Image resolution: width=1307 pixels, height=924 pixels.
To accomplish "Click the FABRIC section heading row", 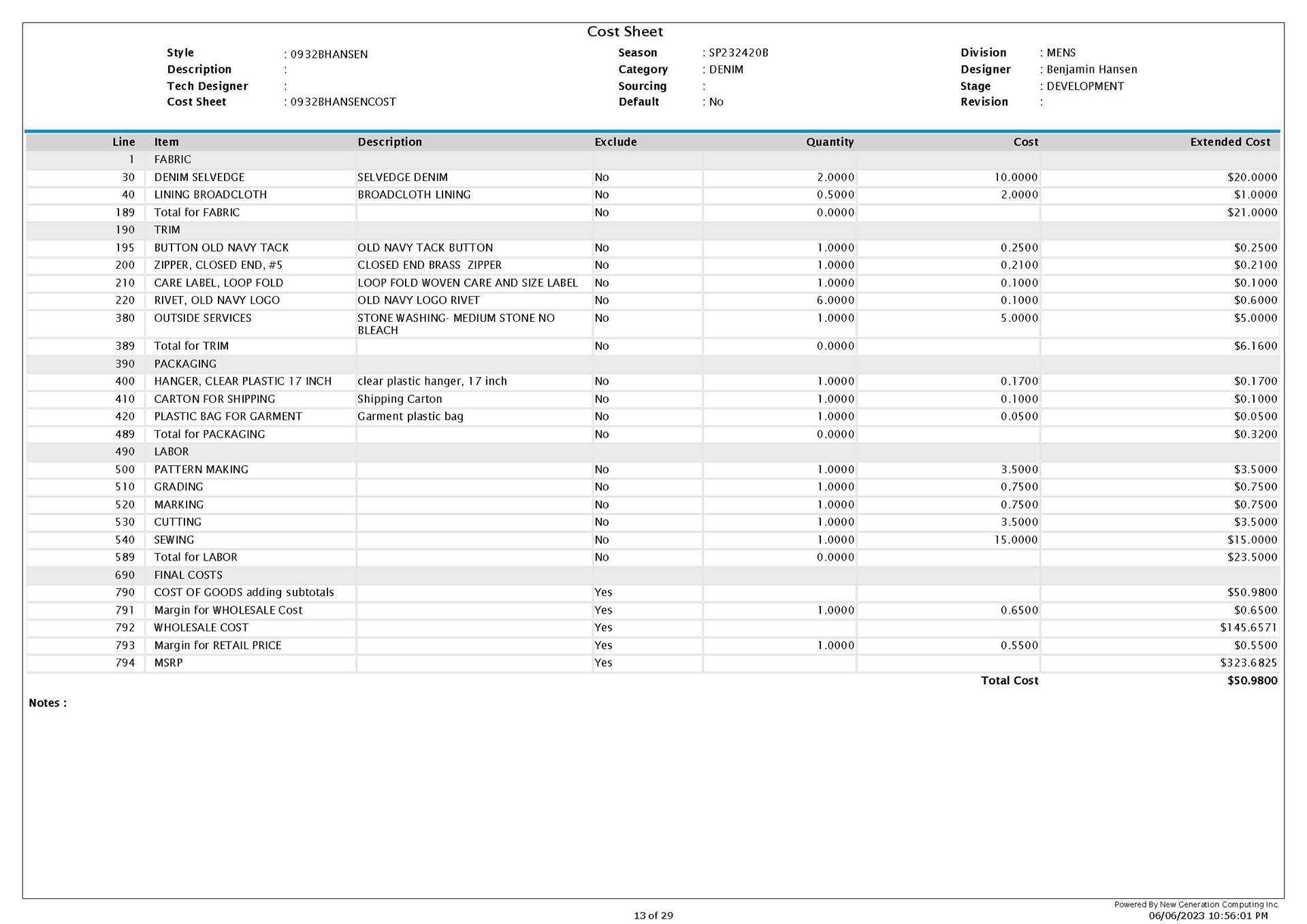I will click(172, 159).
